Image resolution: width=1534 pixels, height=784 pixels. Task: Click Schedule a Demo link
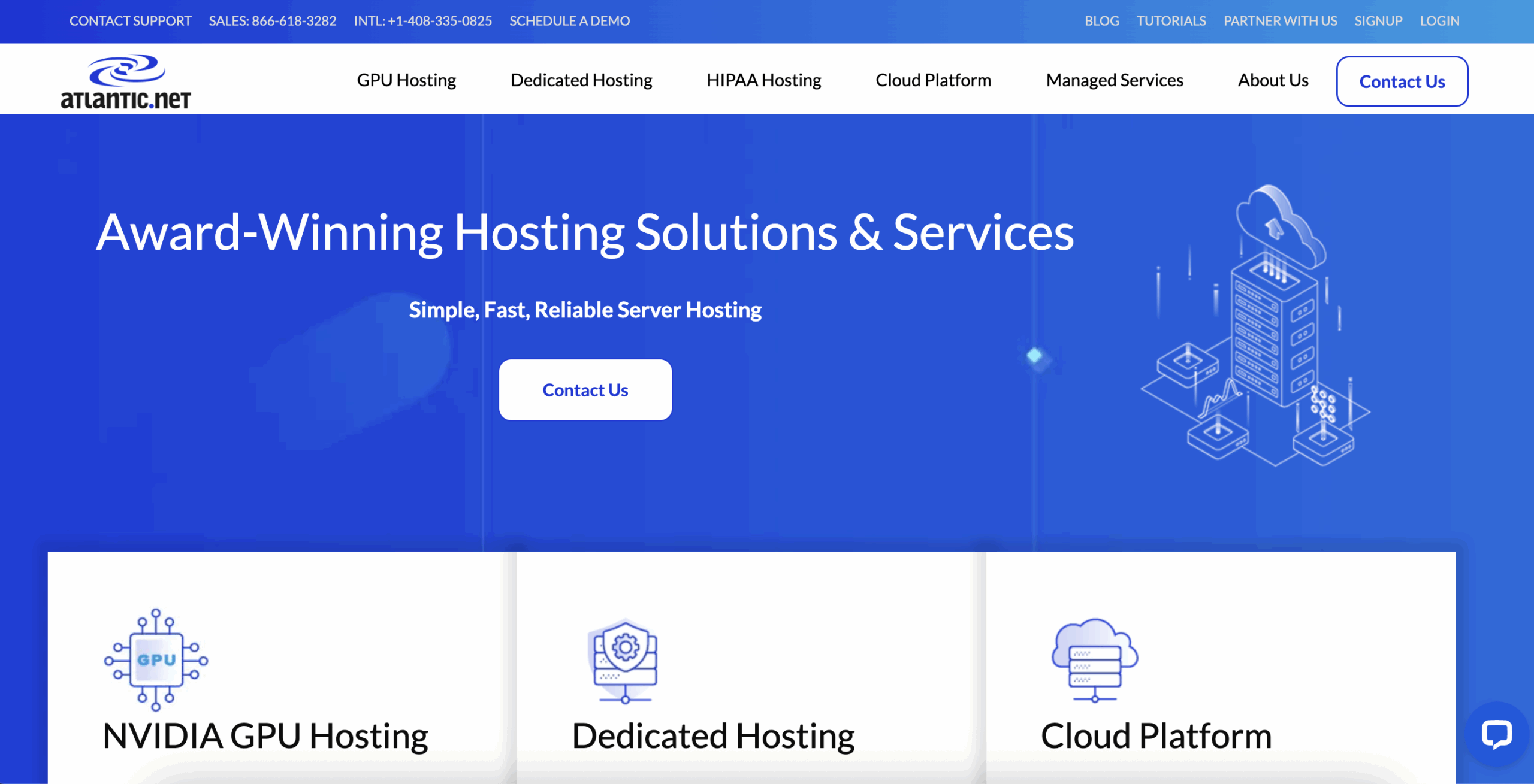(x=570, y=21)
